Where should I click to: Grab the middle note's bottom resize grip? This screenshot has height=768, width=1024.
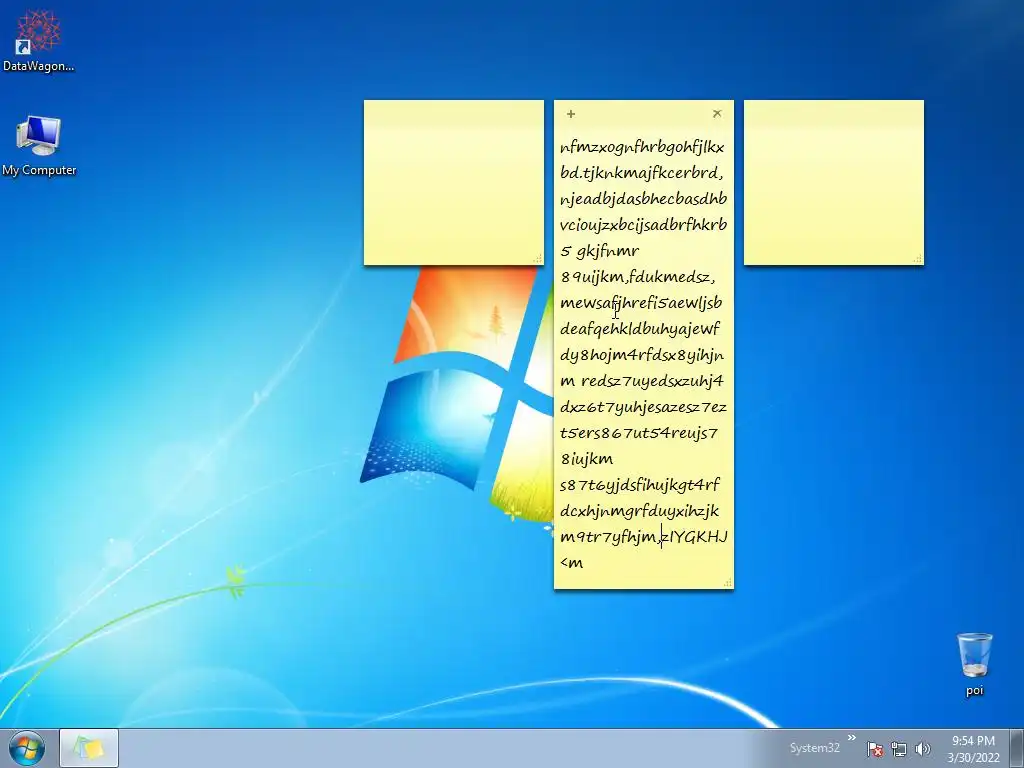point(728,583)
